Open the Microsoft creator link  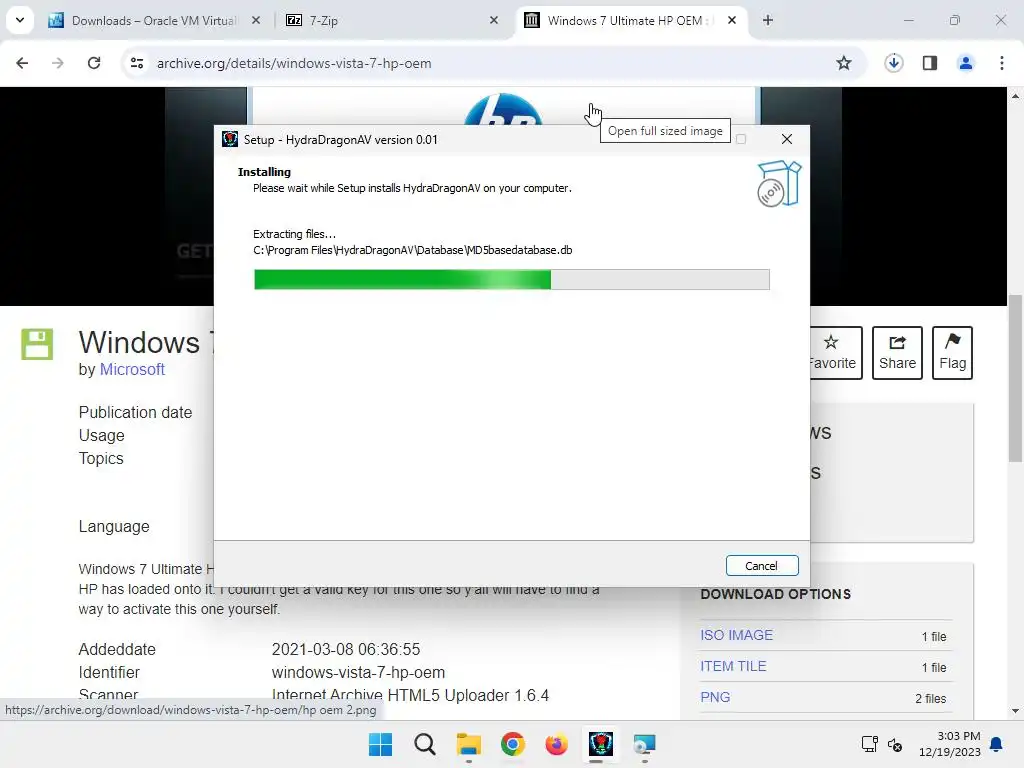[x=132, y=370]
